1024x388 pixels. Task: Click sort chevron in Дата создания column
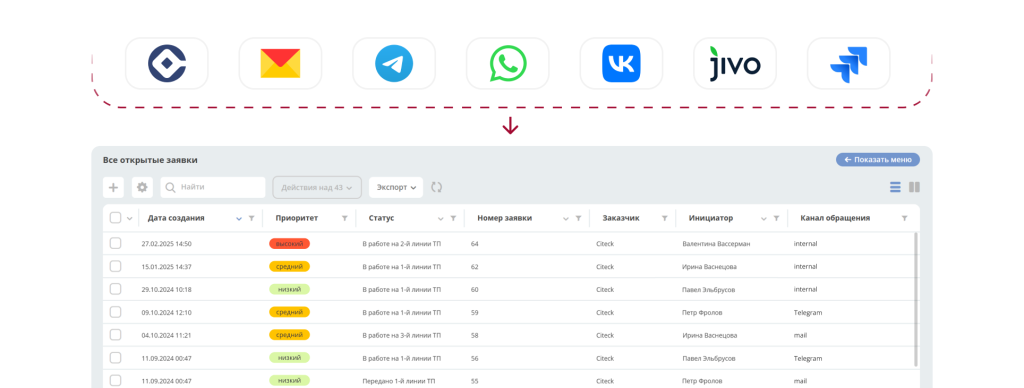(239, 218)
